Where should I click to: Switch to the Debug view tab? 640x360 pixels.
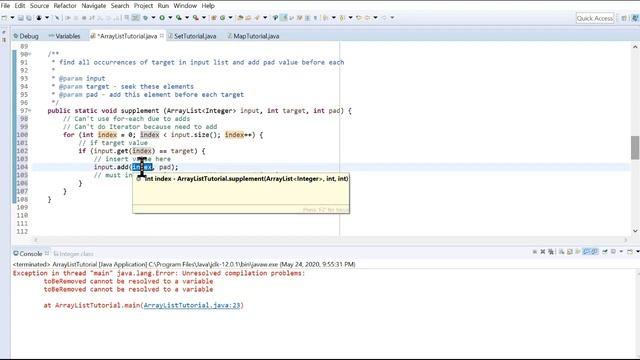(x=26, y=36)
